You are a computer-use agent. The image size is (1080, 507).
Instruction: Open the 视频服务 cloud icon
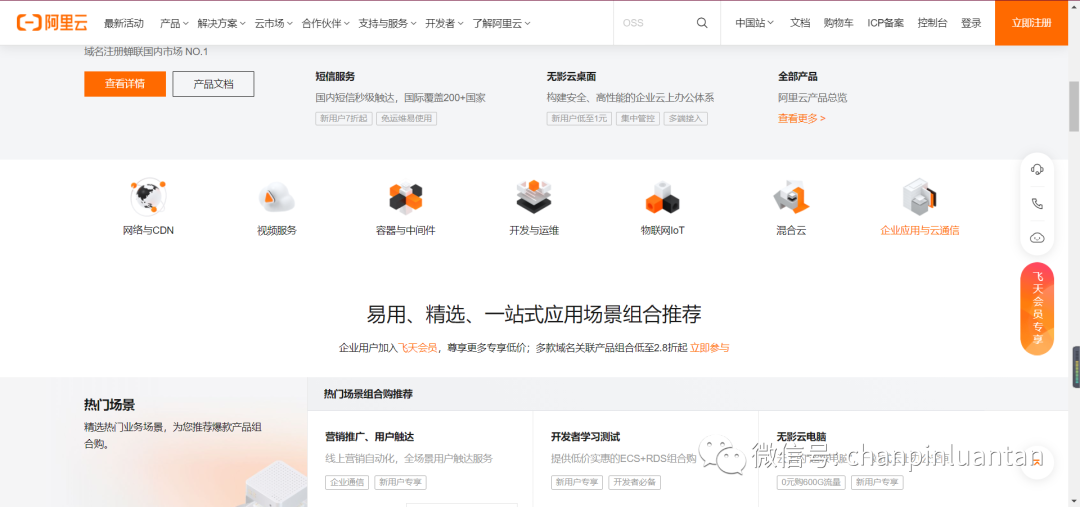277,197
